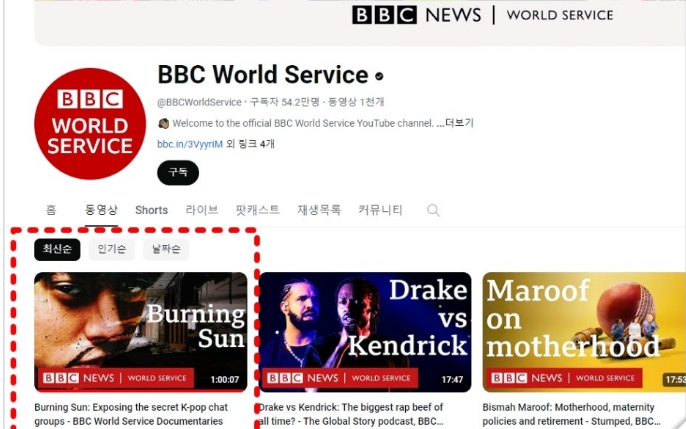Viewport: 686px width, 429px height.
Task: Play the Maroof on motherhood thumbnail
Action: [584, 332]
